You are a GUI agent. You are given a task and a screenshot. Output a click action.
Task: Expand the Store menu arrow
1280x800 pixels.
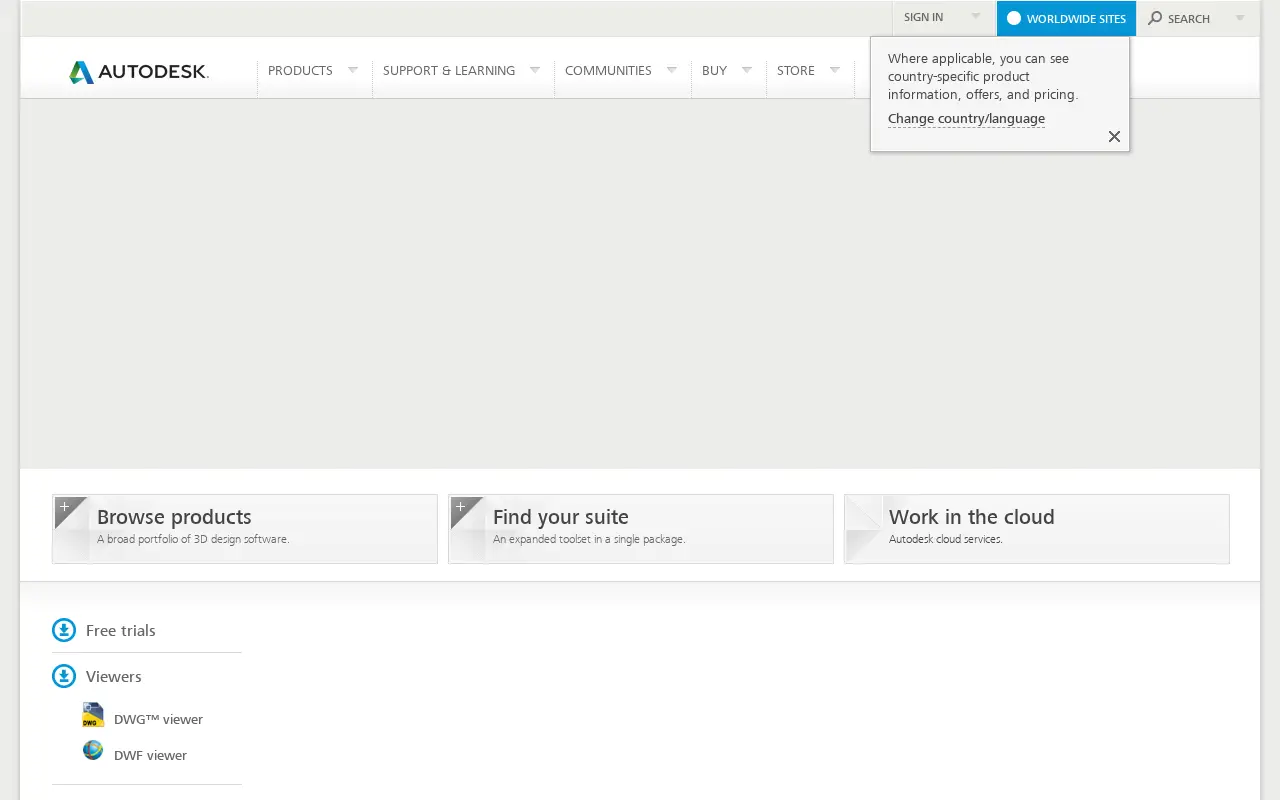(x=834, y=70)
